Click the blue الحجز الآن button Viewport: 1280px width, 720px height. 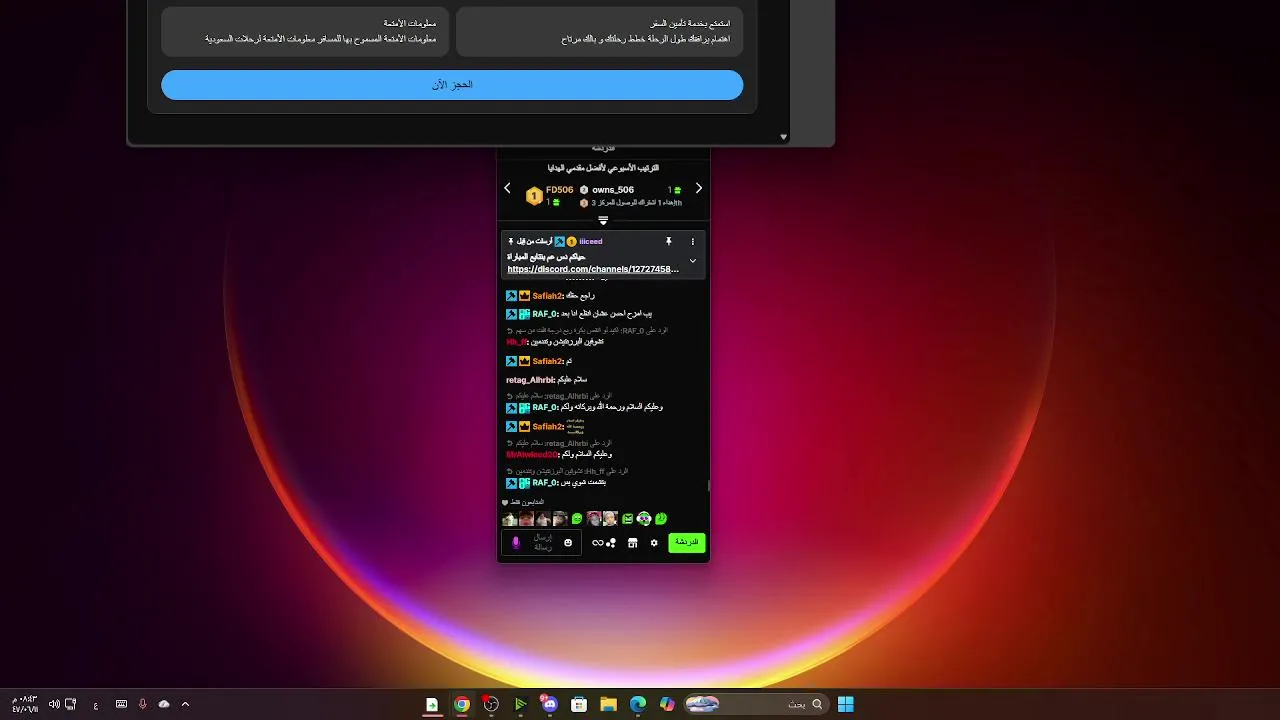452,85
